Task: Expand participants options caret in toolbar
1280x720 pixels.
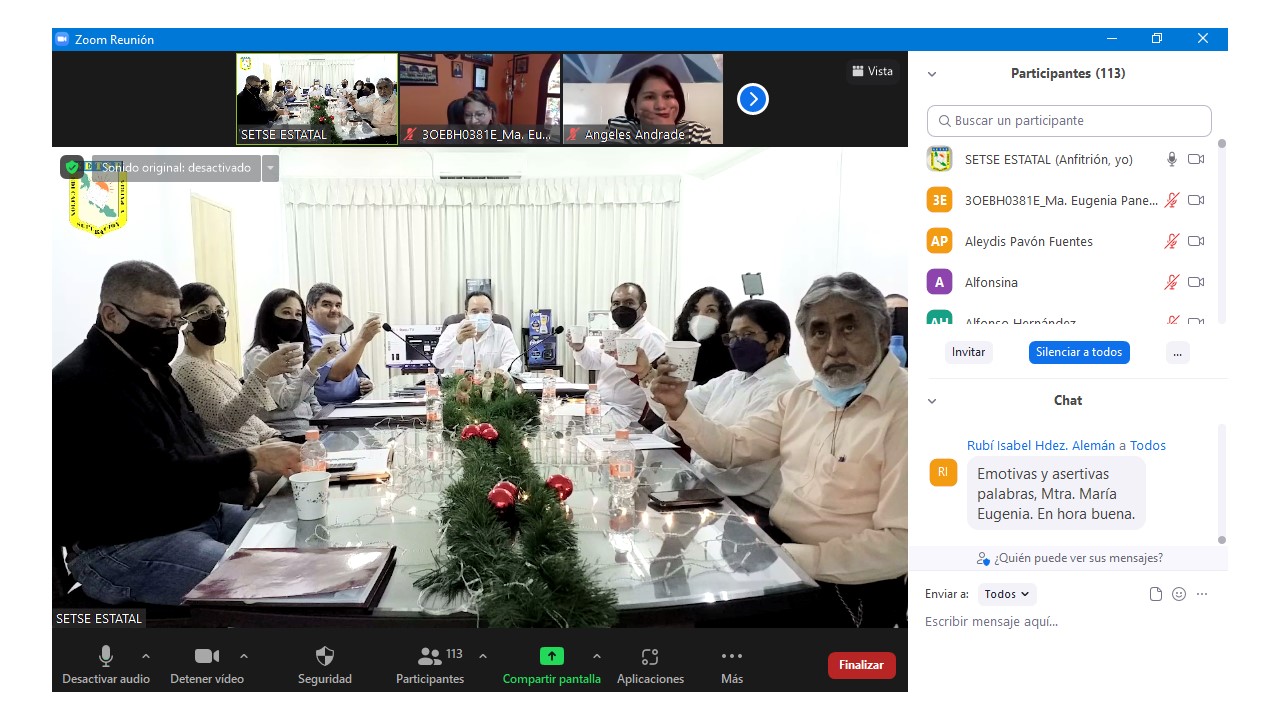Action: coord(483,656)
